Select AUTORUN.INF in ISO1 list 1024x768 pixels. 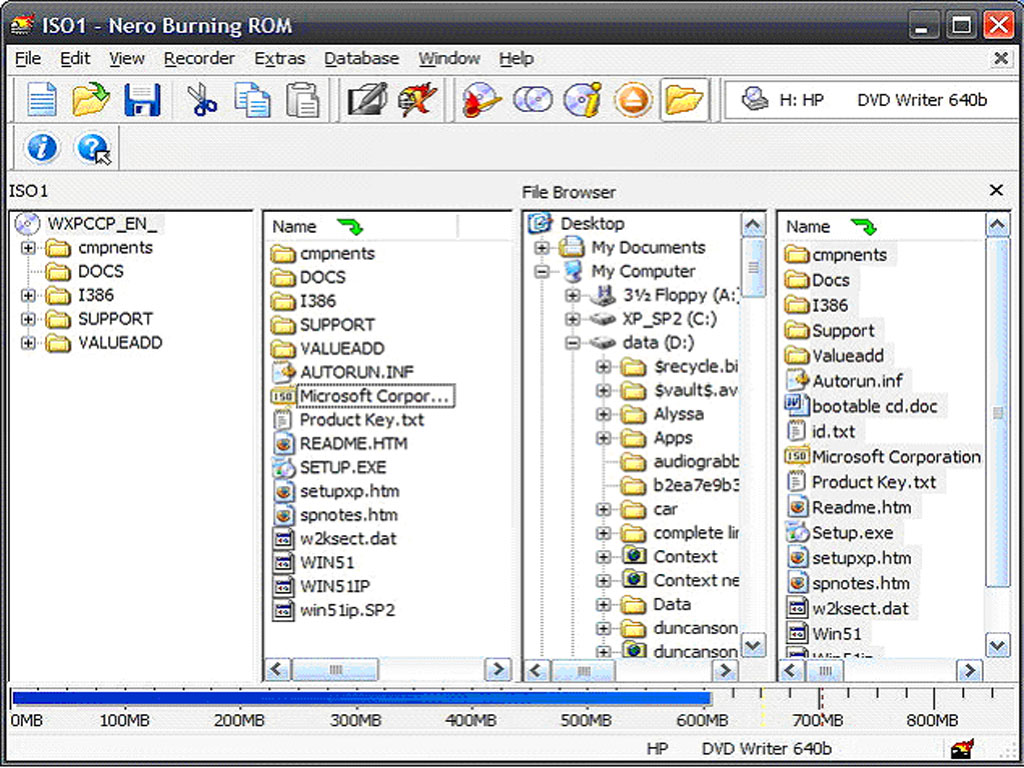pos(356,372)
